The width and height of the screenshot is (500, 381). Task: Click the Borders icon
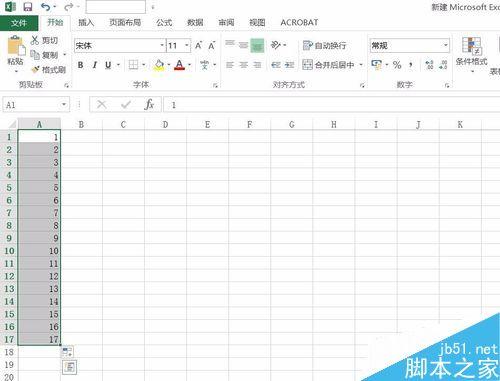coord(133,65)
